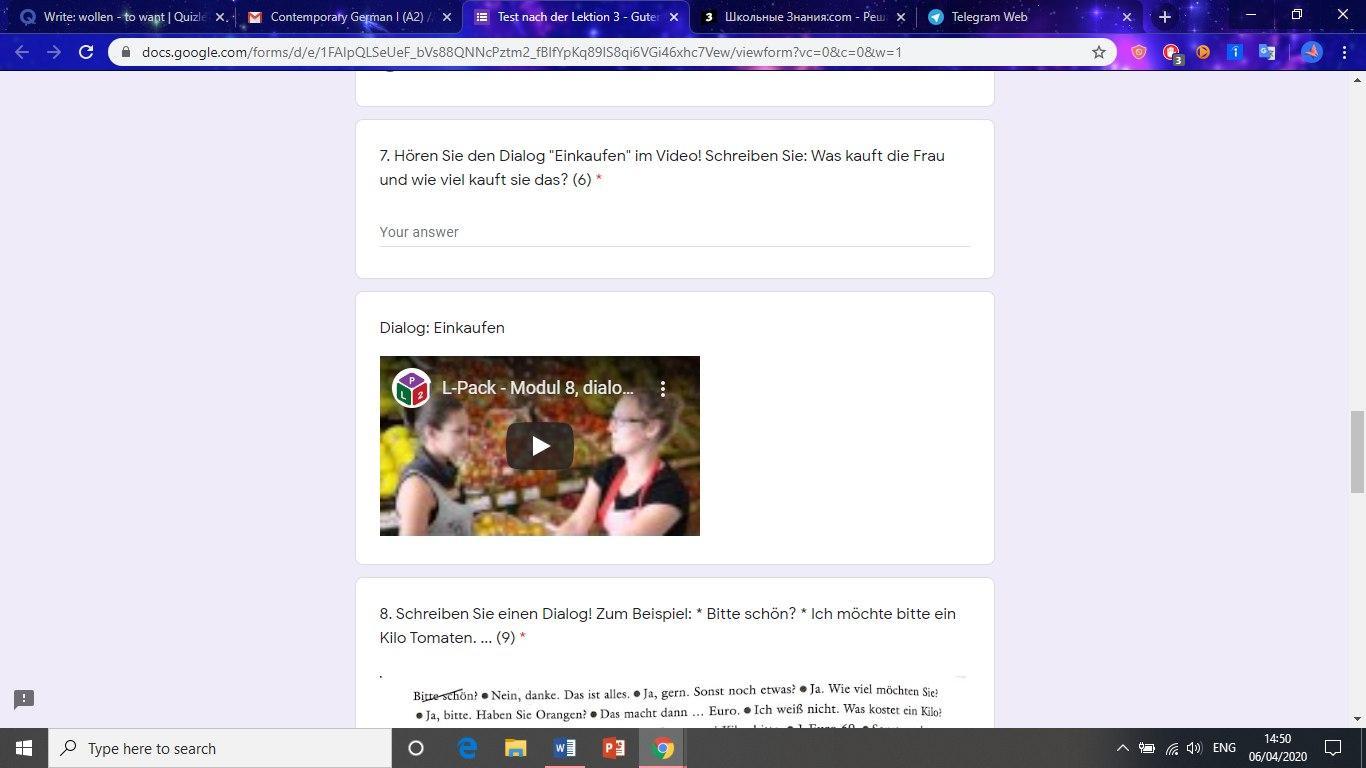The height and width of the screenshot is (768, 1366).
Task: Open Microsoft Word from the taskbar
Action: [564, 748]
